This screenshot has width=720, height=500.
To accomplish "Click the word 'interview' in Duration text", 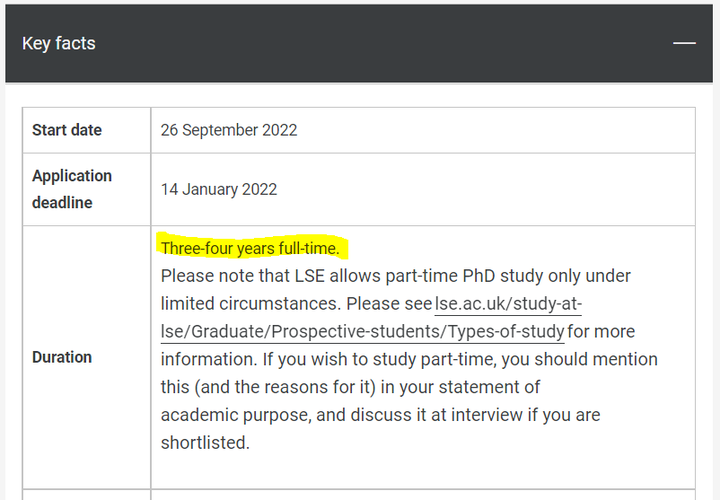I will pos(487,415).
